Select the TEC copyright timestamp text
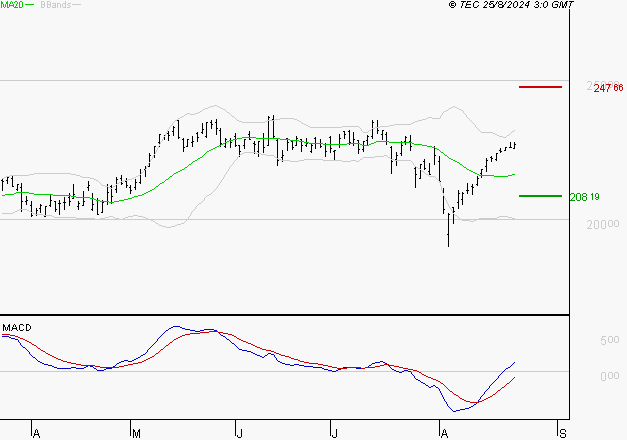This screenshot has height=440, width=627. click(511, 5)
